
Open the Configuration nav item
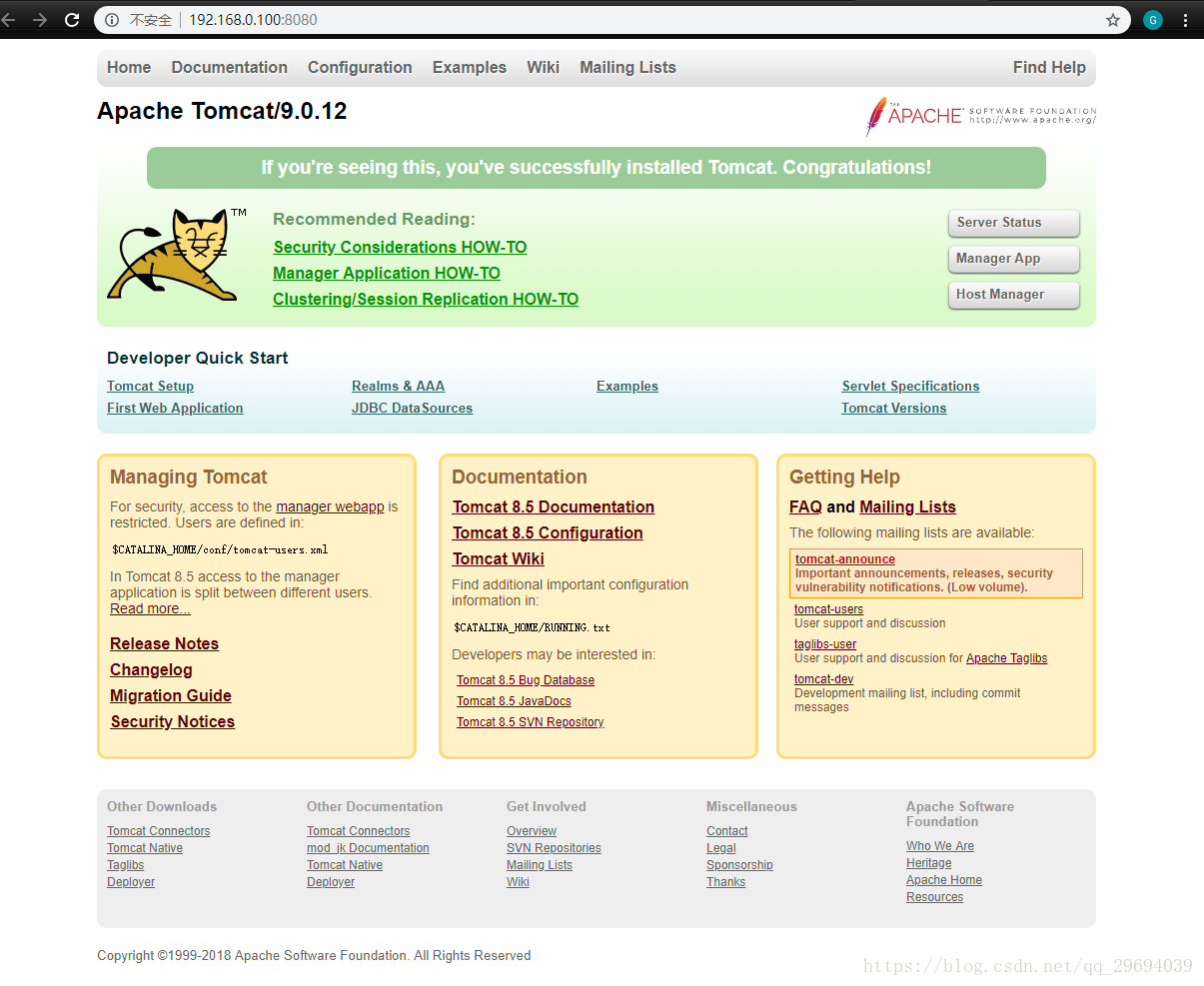(x=360, y=68)
